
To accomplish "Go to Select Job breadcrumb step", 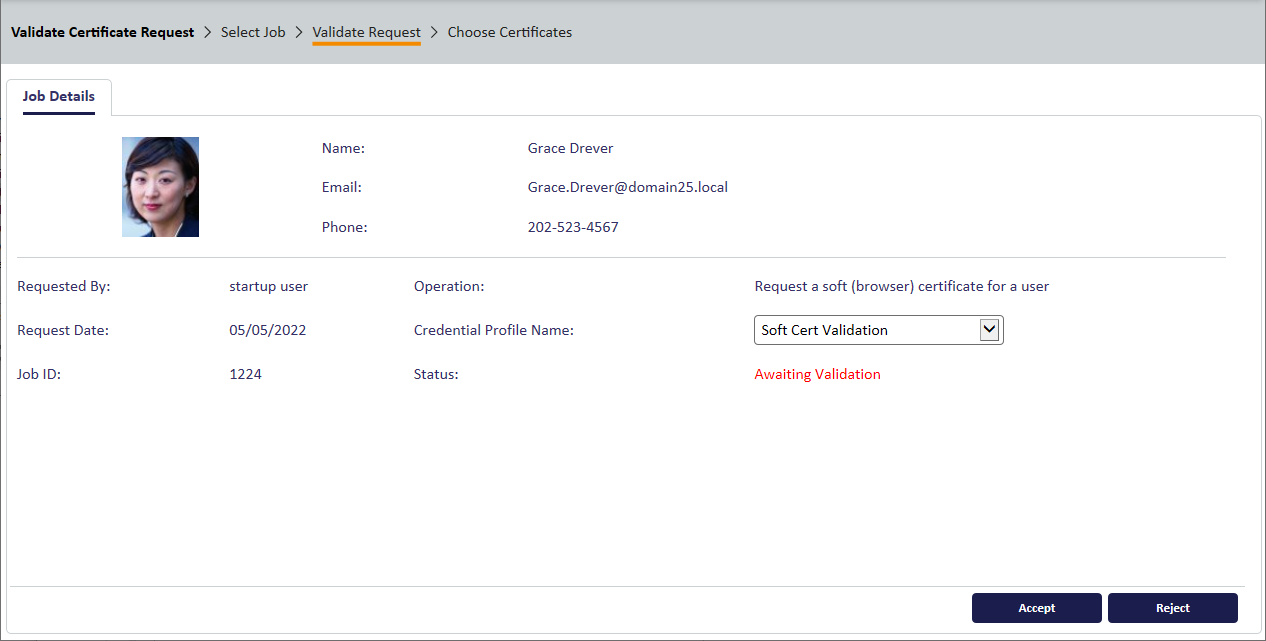I will point(253,32).
